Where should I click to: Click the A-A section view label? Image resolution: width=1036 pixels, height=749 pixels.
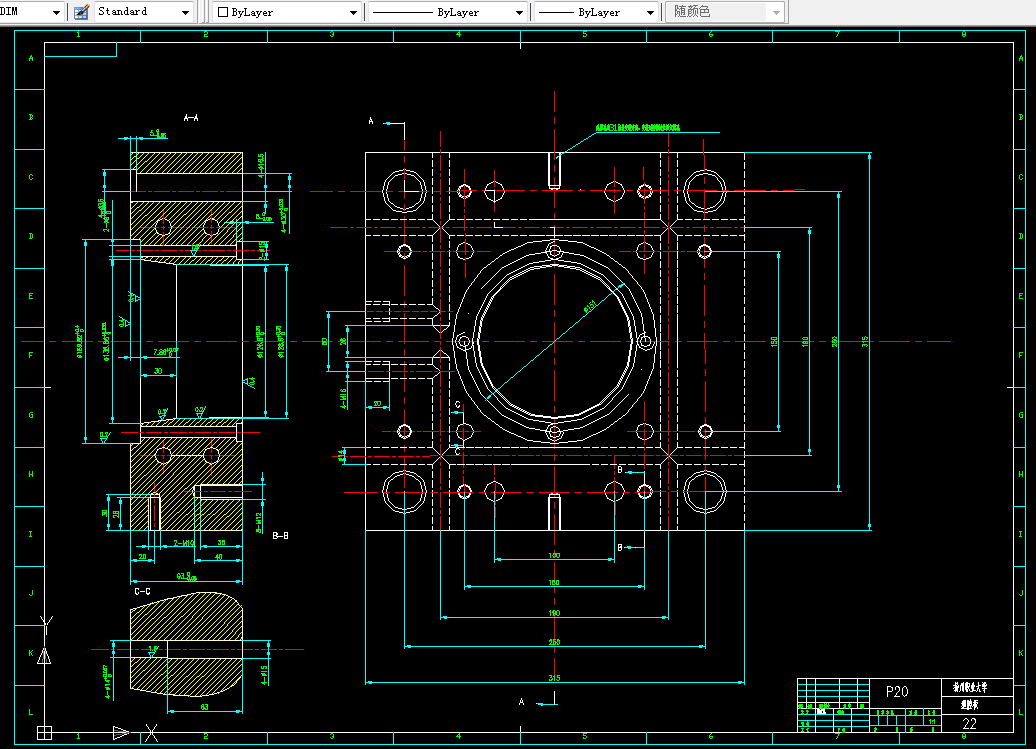click(x=191, y=118)
